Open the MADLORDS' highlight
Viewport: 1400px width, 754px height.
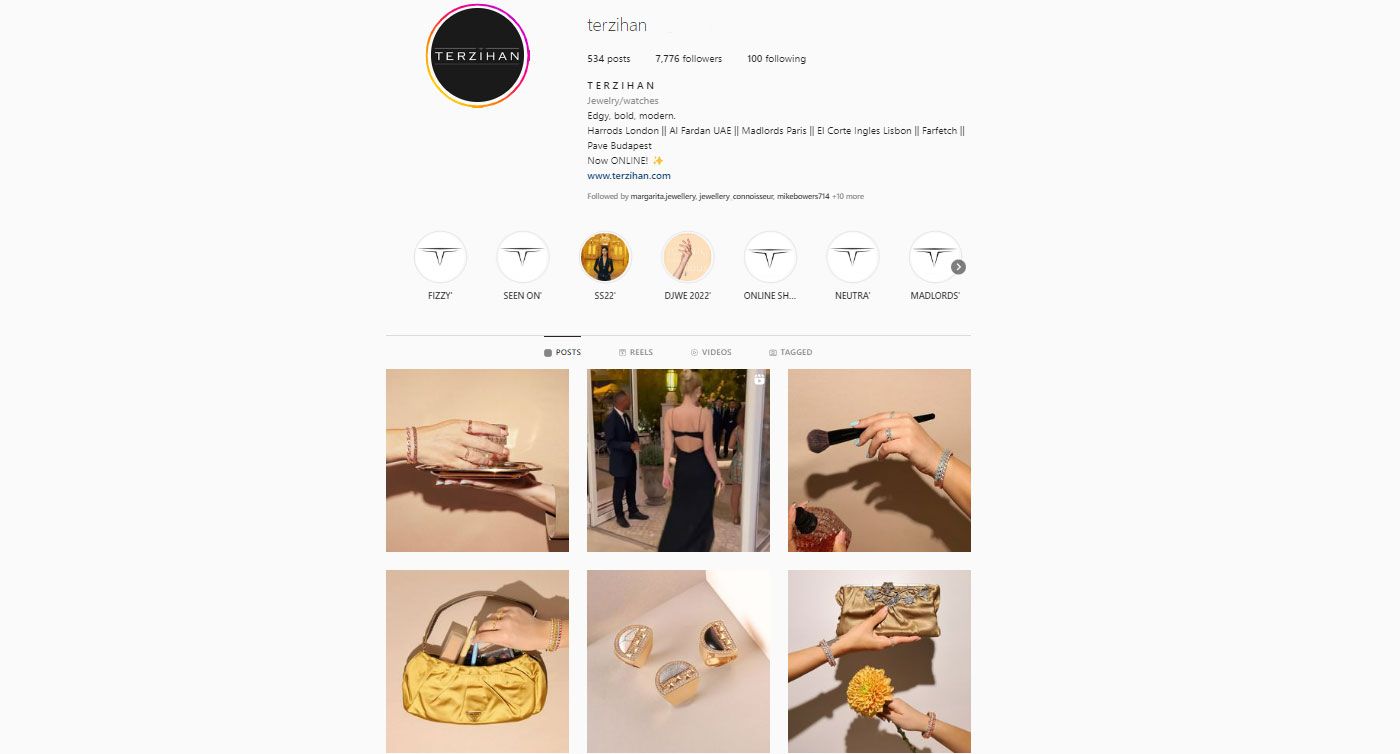tap(935, 257)
